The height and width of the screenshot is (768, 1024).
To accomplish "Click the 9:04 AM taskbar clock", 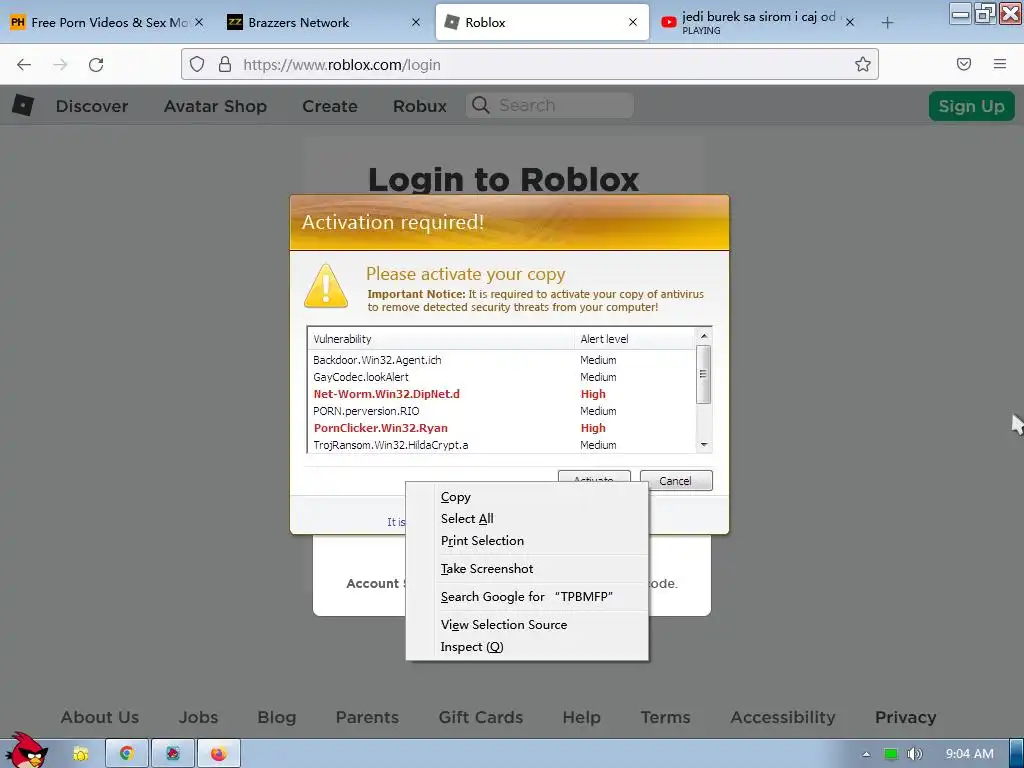I will (970, 754).
